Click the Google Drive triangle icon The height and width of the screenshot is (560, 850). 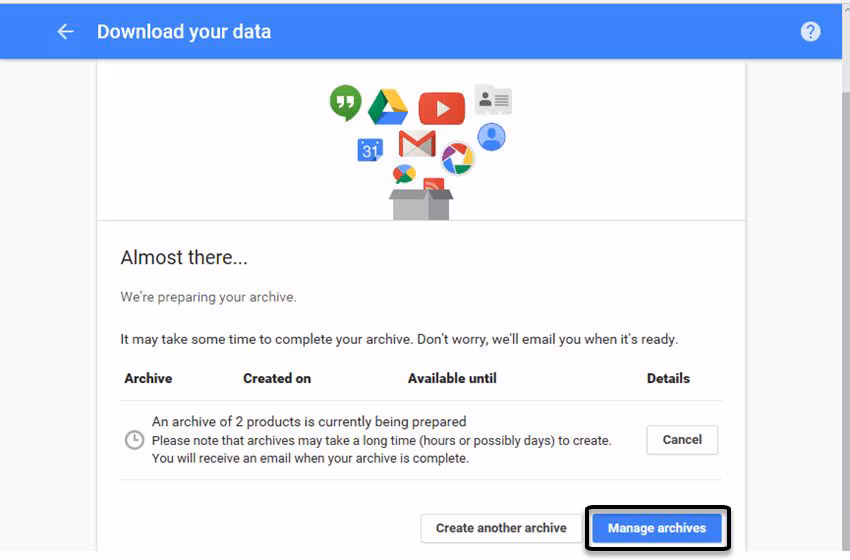388,107
